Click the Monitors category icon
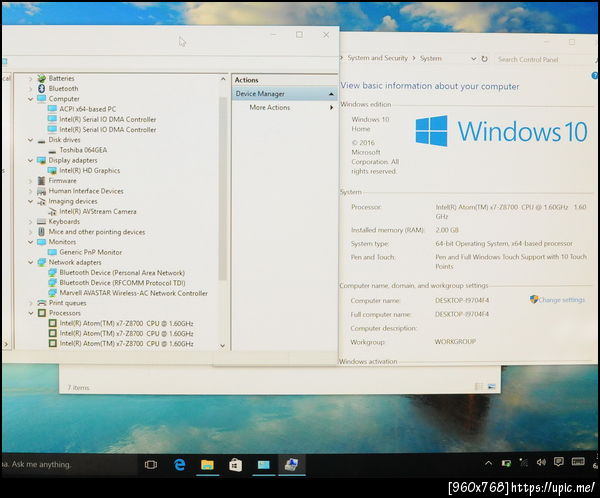This screenshot has width=600, height=498. [x=41, y=242]
